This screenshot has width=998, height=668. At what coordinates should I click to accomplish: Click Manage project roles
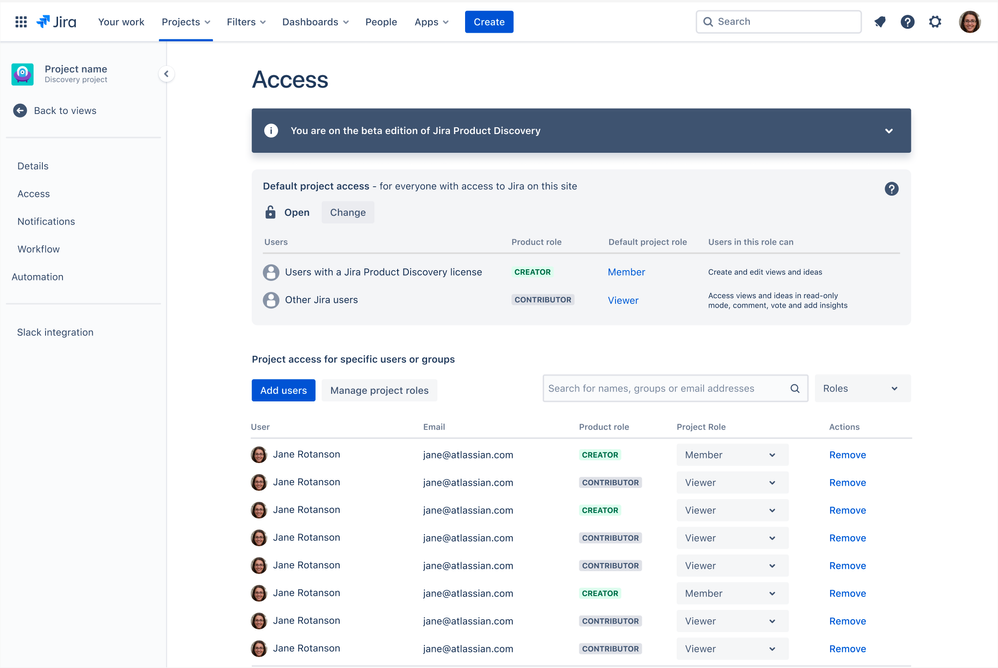(379, 391)
